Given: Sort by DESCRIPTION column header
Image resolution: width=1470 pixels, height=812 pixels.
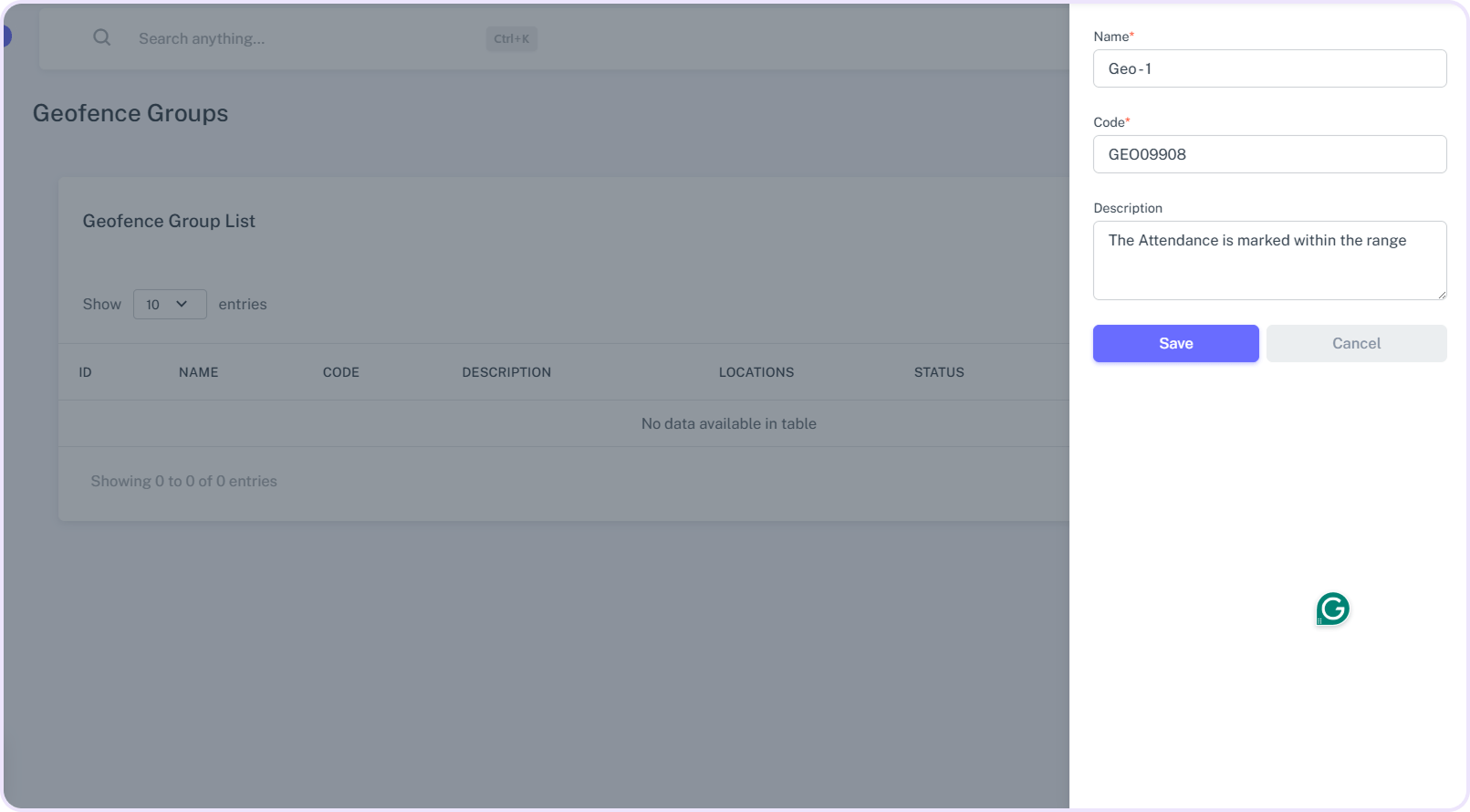Looking at the screenshot, I should pos(506,372).
